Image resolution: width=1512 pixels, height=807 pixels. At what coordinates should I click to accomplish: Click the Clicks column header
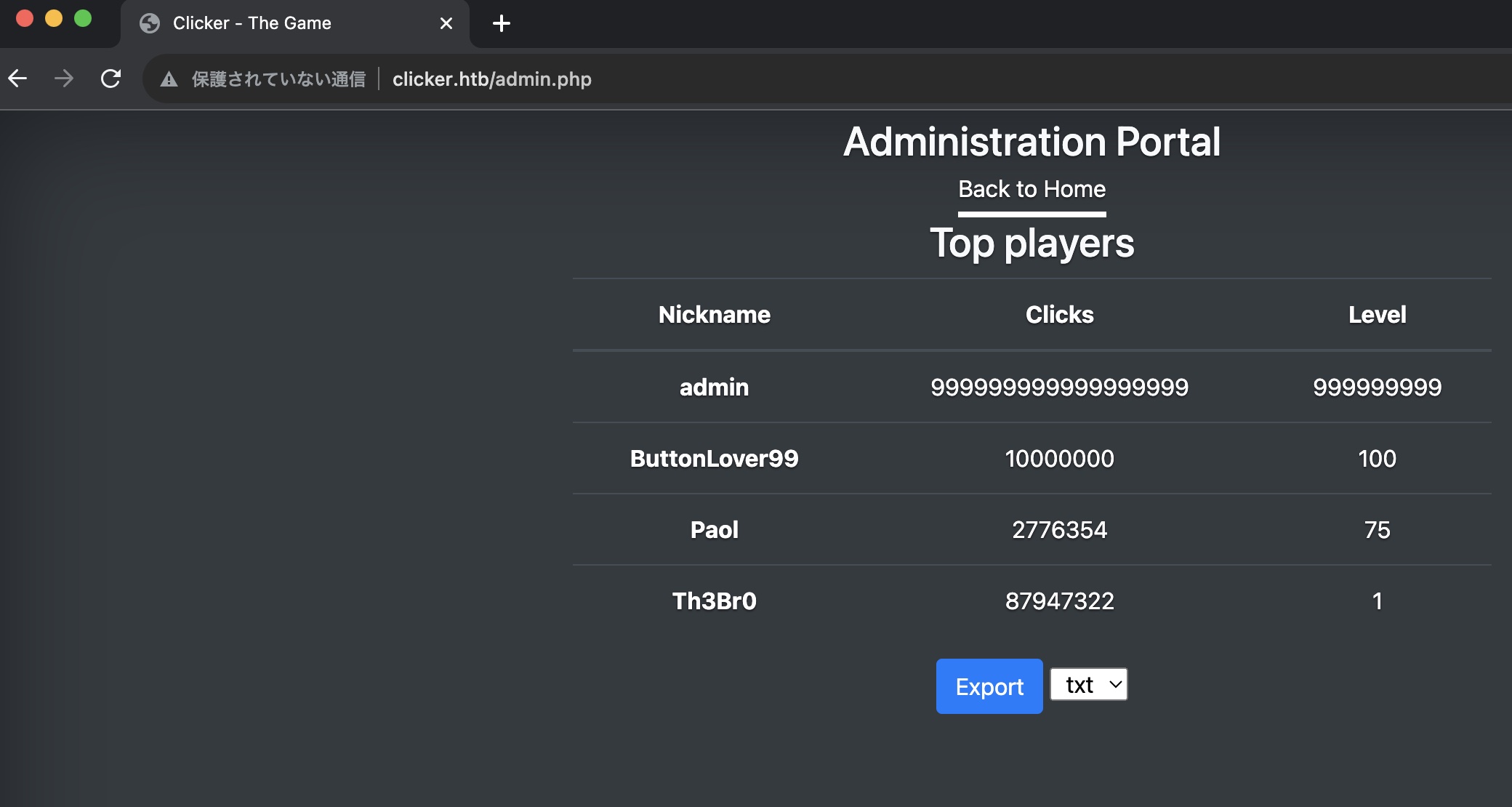point(1059,315)
